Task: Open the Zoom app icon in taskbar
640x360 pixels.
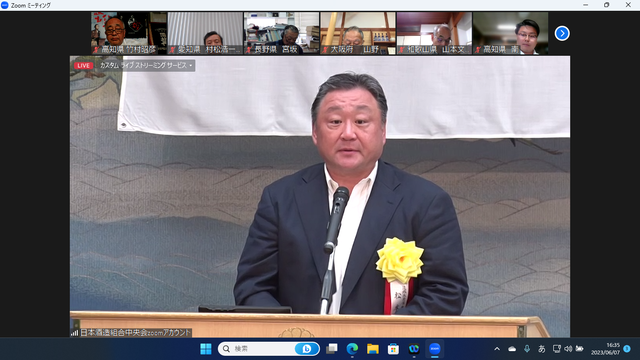Action: [x=434, y=349]
